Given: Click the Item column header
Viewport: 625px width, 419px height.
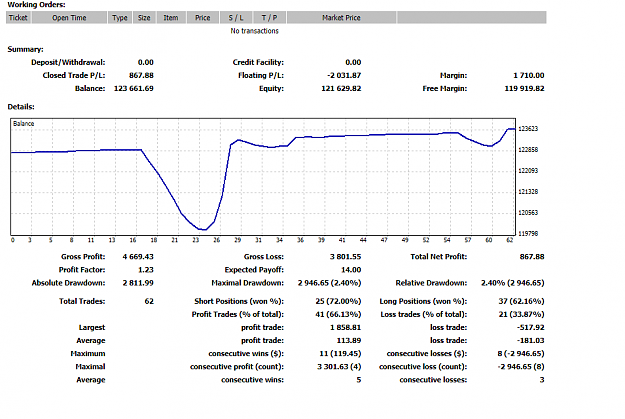Looking at the screenshot, I should pos(171,18).
